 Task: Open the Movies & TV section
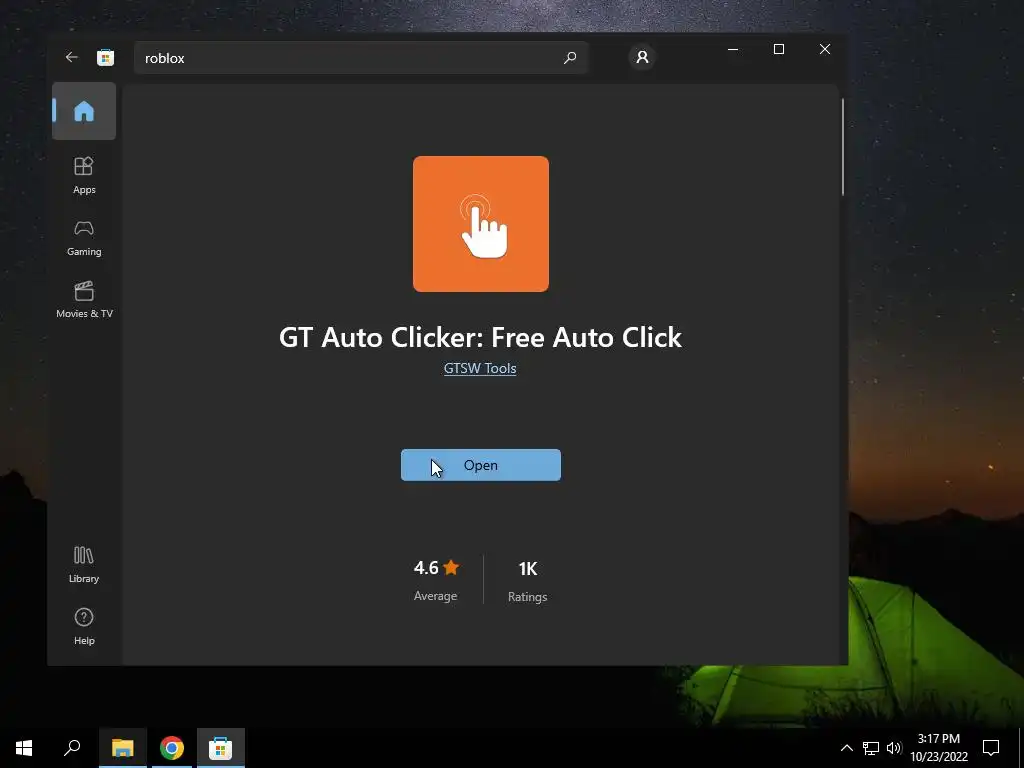84,300
